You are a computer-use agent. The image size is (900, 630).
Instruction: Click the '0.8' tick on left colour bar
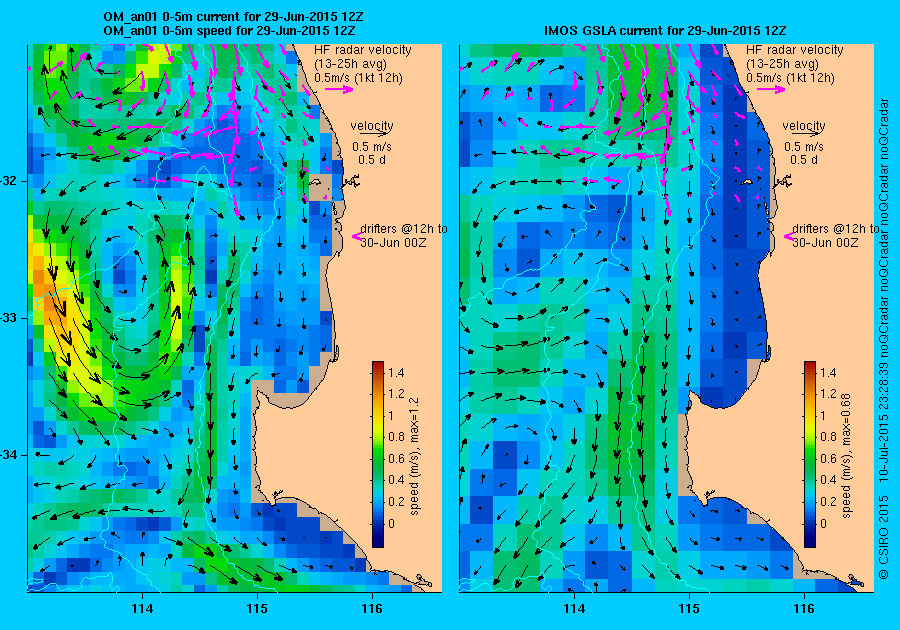pyautogui.click(x=396, y=437)
